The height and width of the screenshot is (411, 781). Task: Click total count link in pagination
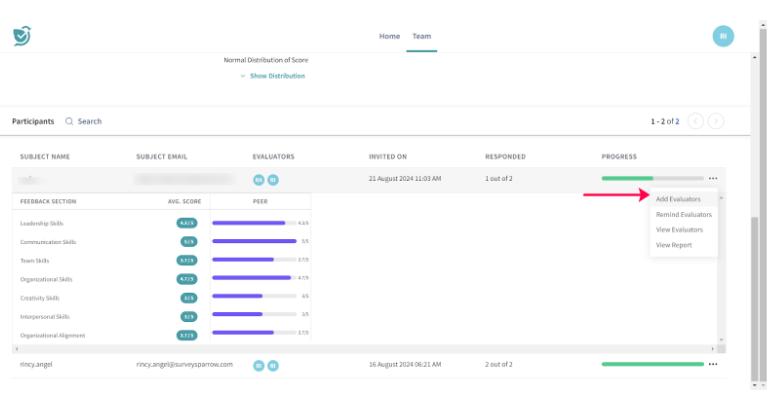(x=677, y=121)
